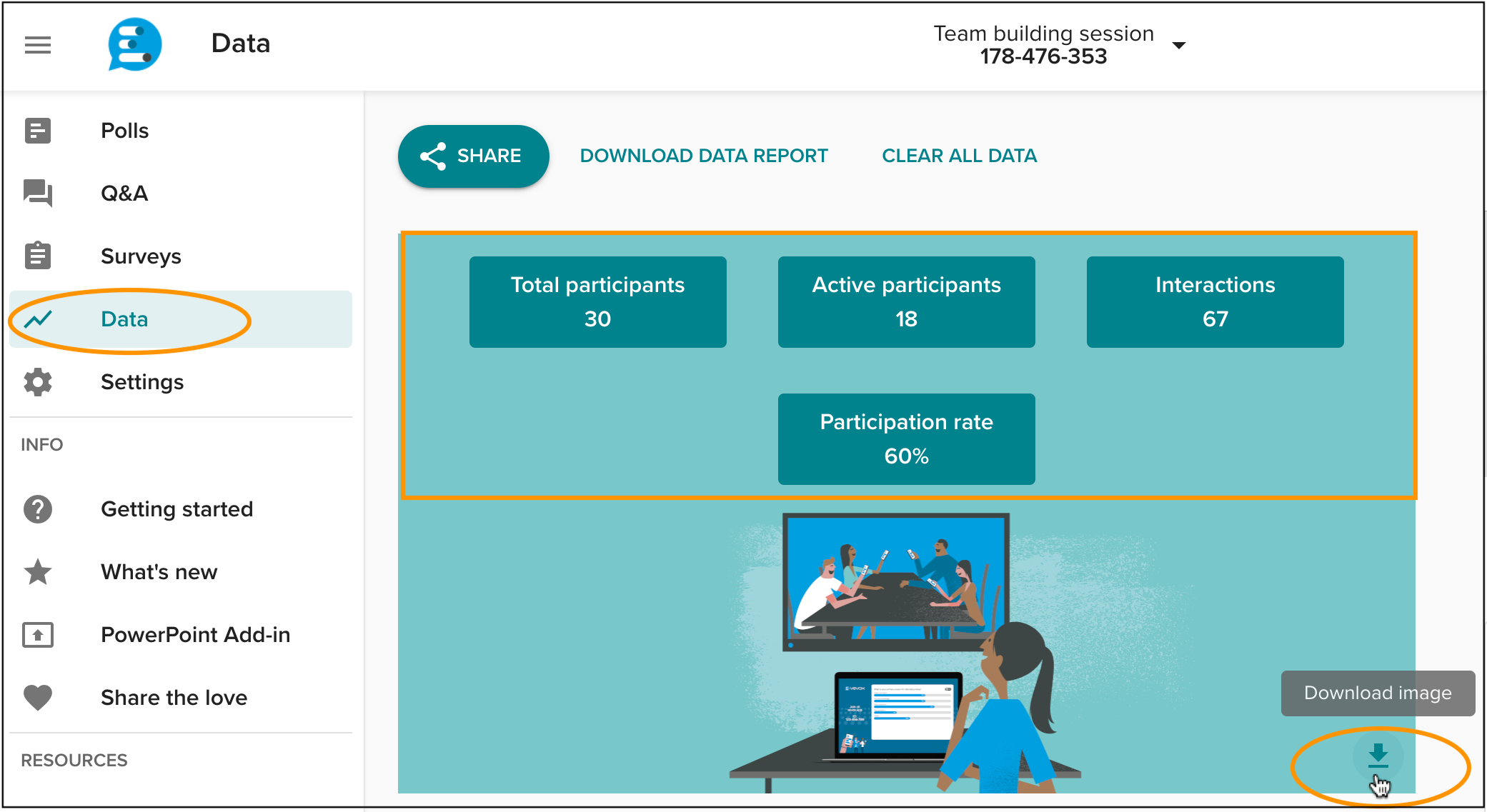Open Share the love link

point(181,698)
